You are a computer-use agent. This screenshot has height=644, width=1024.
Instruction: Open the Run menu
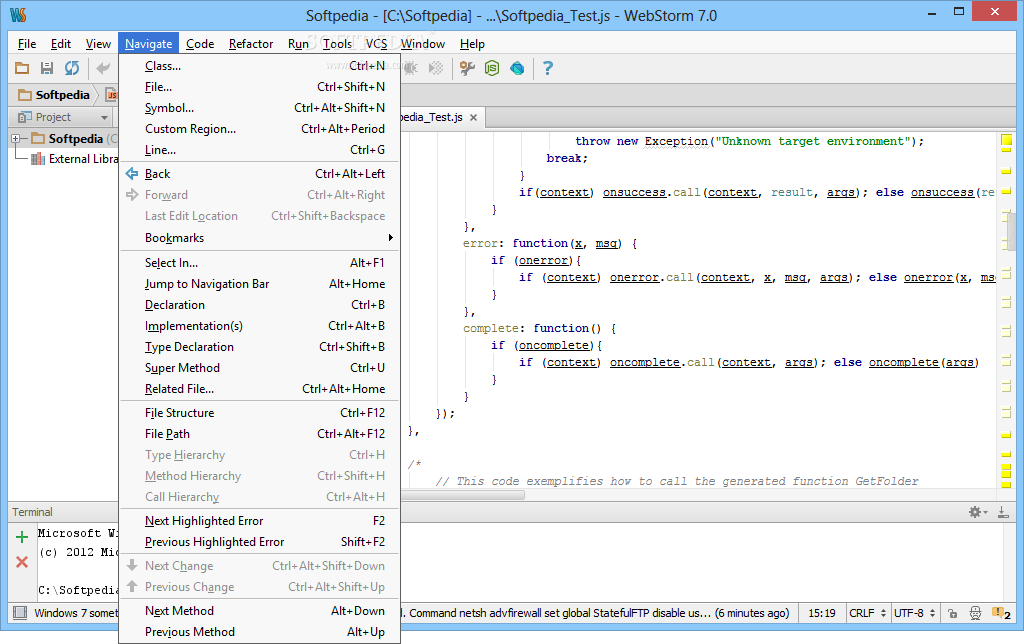click(x=298, y=44)
